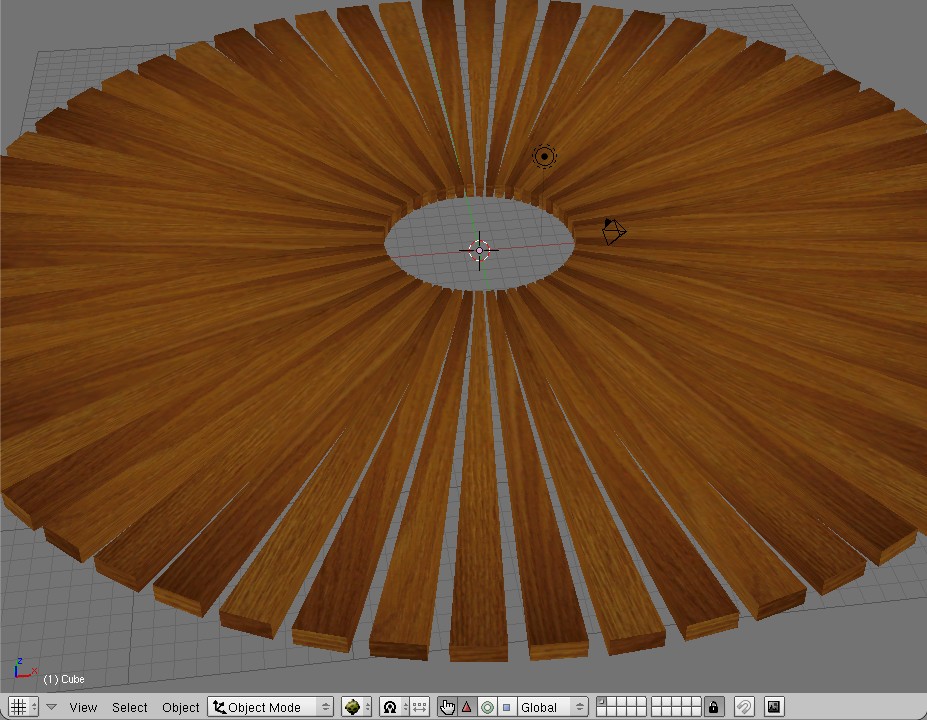Open the View menu
Screen dimensions: 927x720
pyautogui.click(x=83, y=707)
